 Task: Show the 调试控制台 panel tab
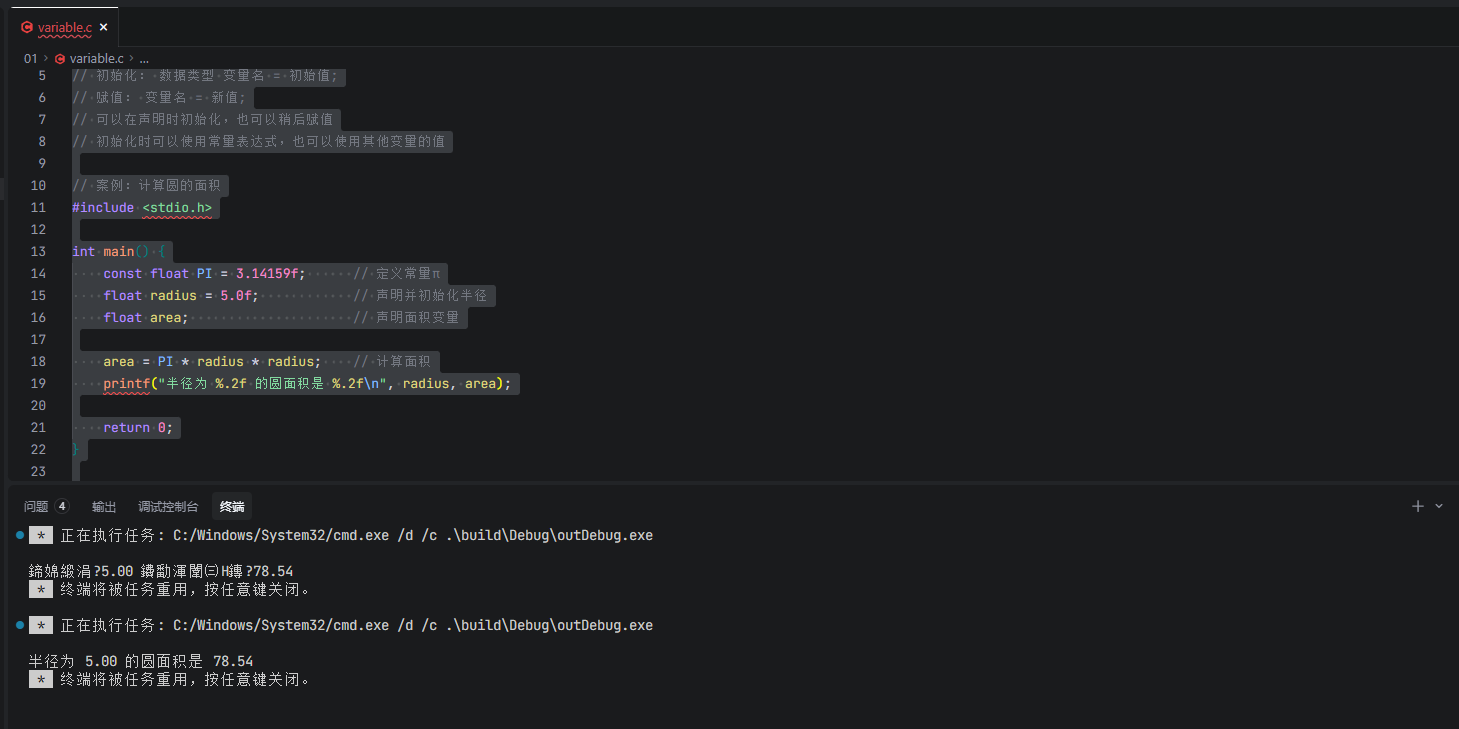[x=168, y=507]
